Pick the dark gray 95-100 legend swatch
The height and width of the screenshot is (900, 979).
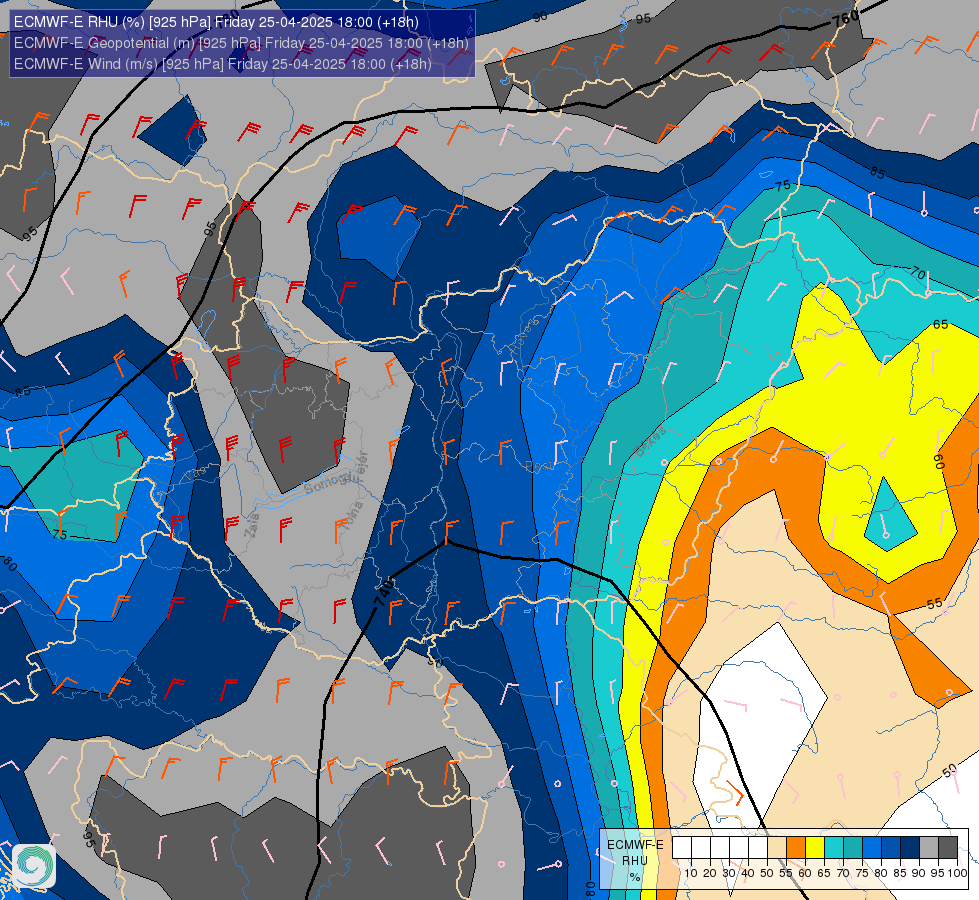pyautogui.click(x=948, y=848)
